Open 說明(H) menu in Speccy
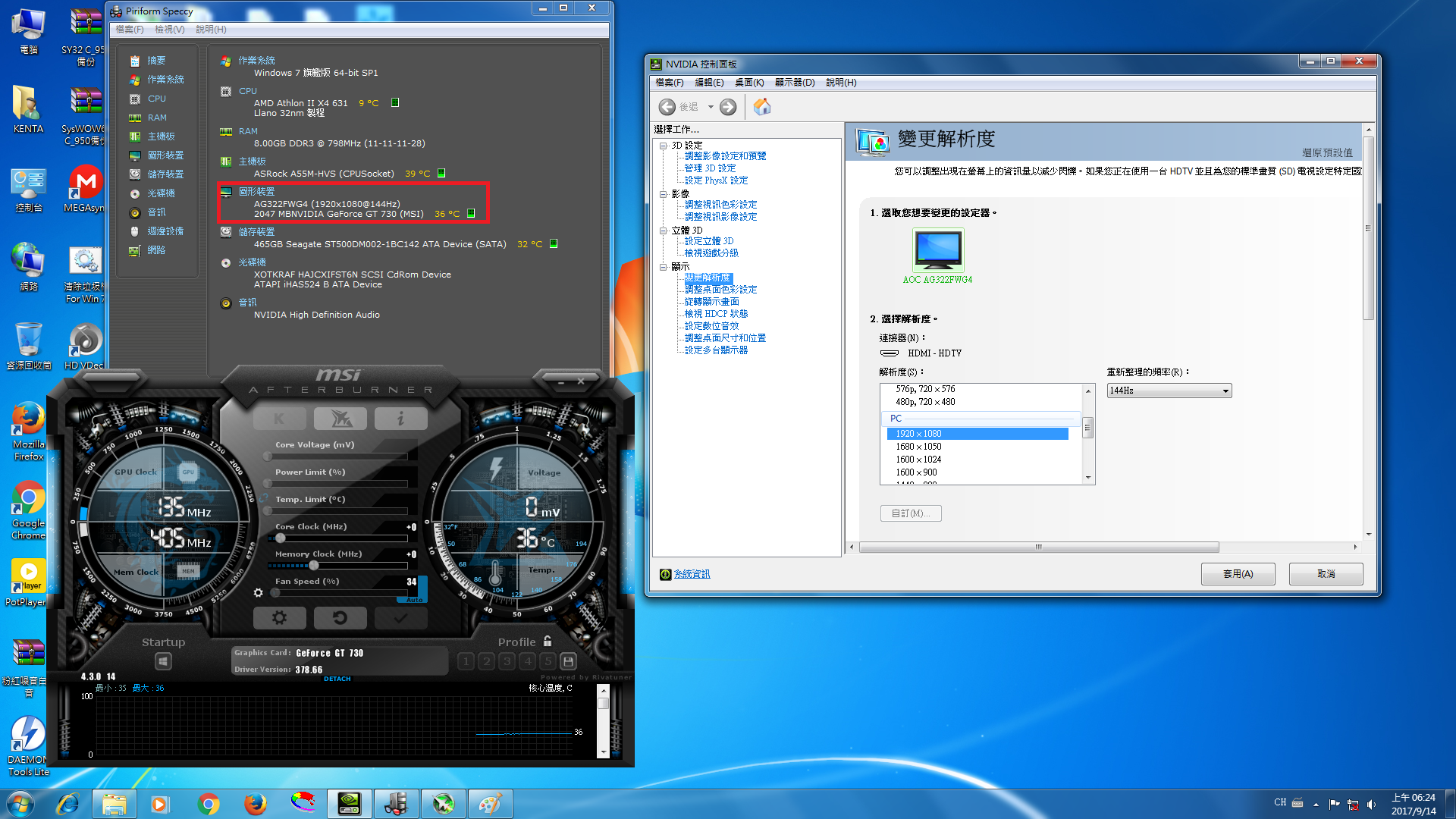Screen dimensions: 1456x819 [x=211, y=30]
